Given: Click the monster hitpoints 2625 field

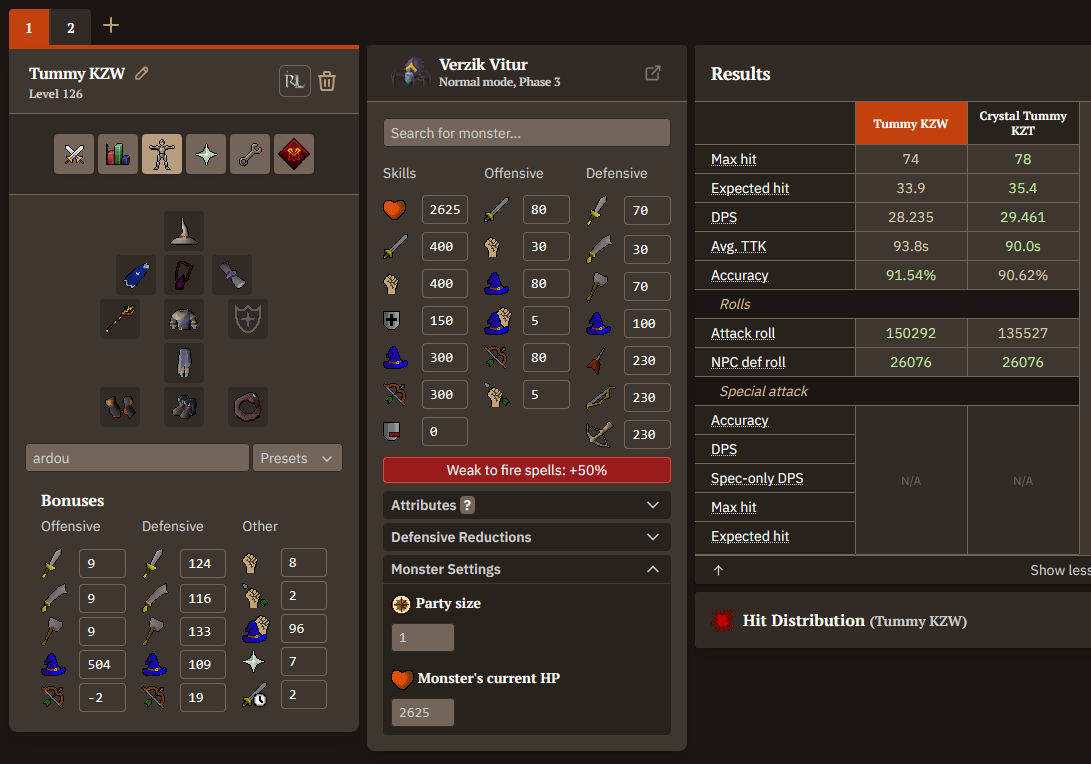Looking at the screenshot, I should click(445, 209).
